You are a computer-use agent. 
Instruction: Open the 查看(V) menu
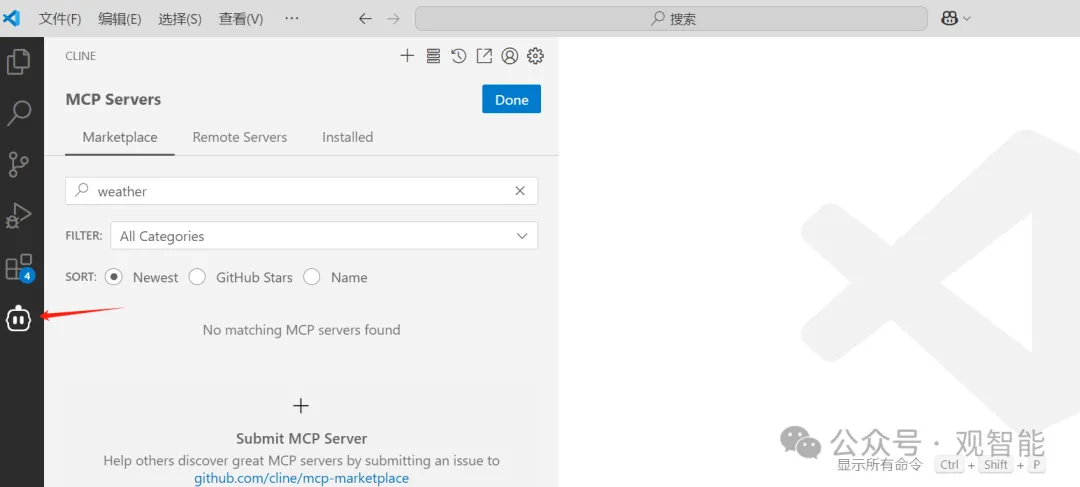pyautogui.click(x=241, y=19)
